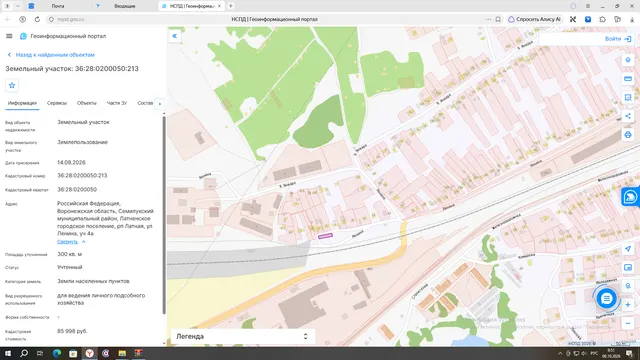The height and width of the screenshot is (360, 640).
Task: Switch to the Входящие browser tab
Action: [x=124, y=6]
